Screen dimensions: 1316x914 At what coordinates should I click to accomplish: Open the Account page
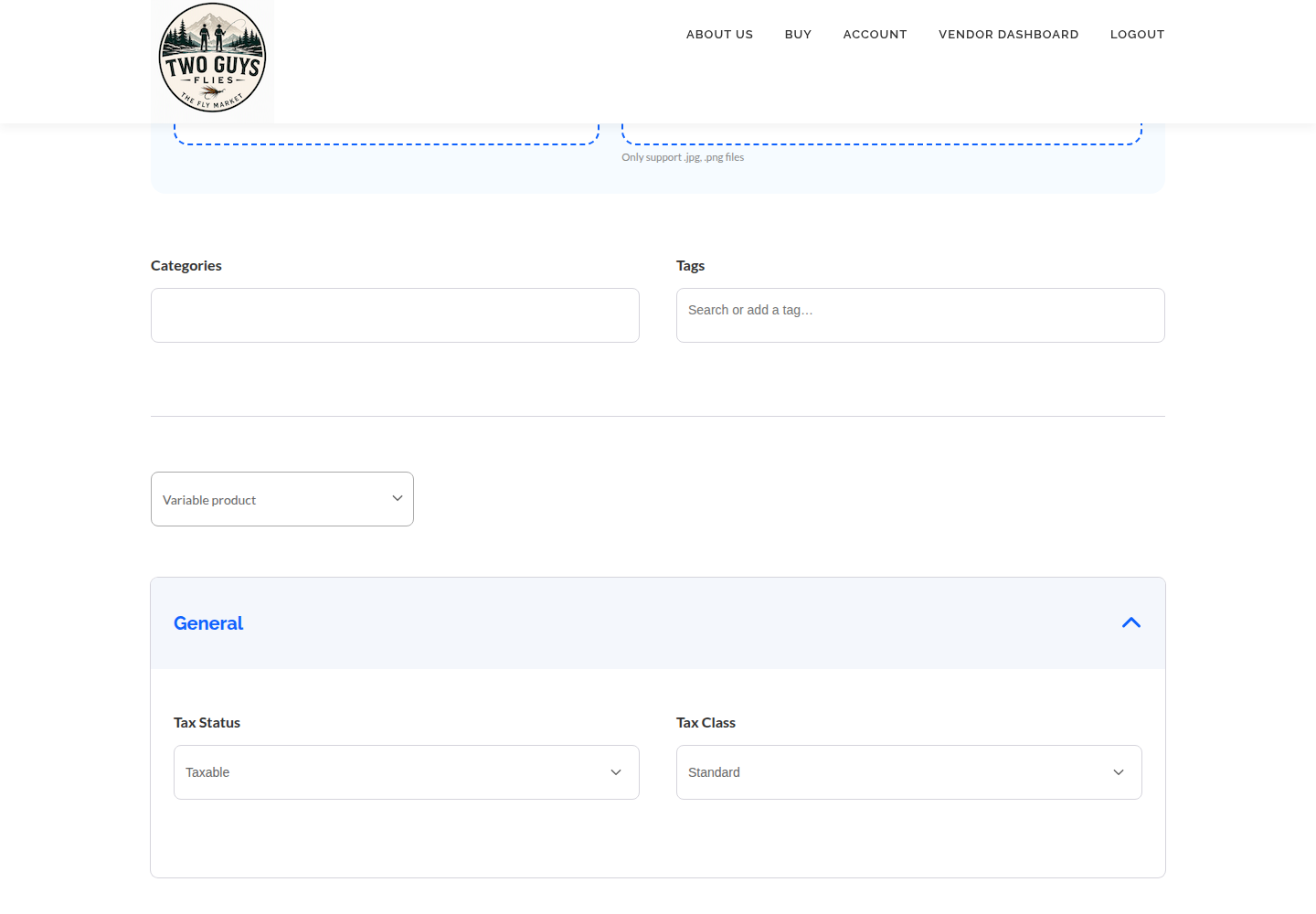[876, 35]
